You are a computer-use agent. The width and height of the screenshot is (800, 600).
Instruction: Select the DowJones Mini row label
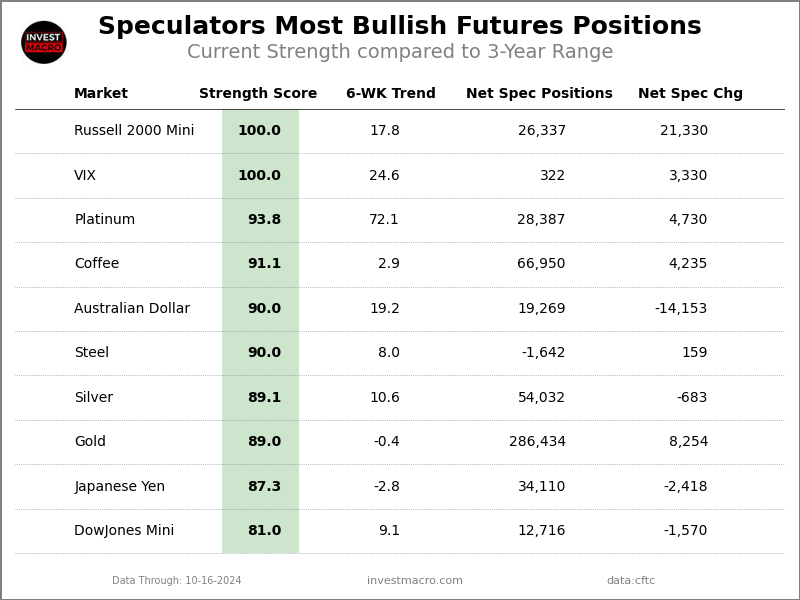tap(124, 531)
